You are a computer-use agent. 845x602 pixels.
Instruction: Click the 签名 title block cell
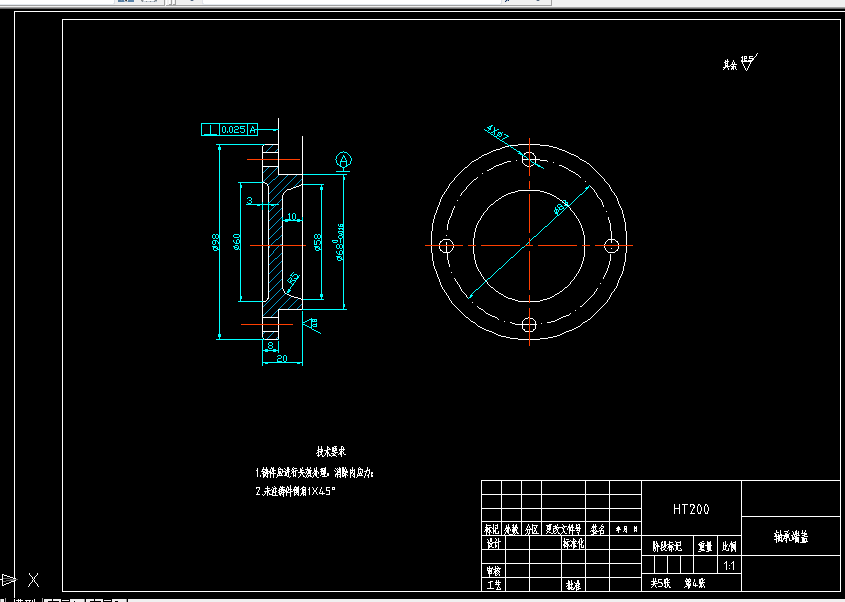click(597, 529)
